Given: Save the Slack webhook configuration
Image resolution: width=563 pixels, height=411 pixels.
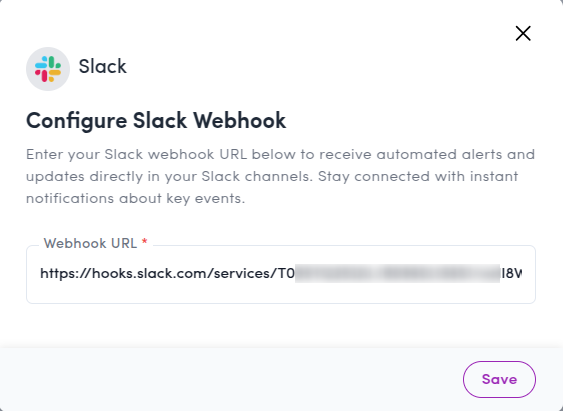Looking at the screenshot, I should click(x=499, y=379).
